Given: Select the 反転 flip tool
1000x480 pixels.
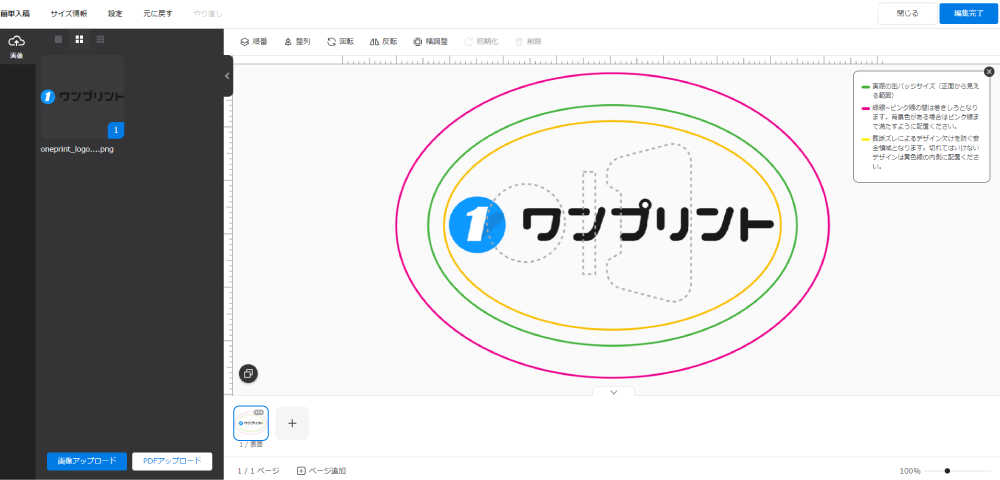Looking at the screenshot, I should tap(383, 42).
